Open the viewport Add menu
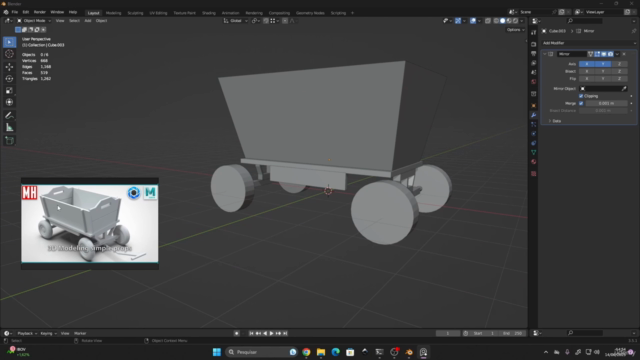The image size is (640, 360). [x=88, y=21]
